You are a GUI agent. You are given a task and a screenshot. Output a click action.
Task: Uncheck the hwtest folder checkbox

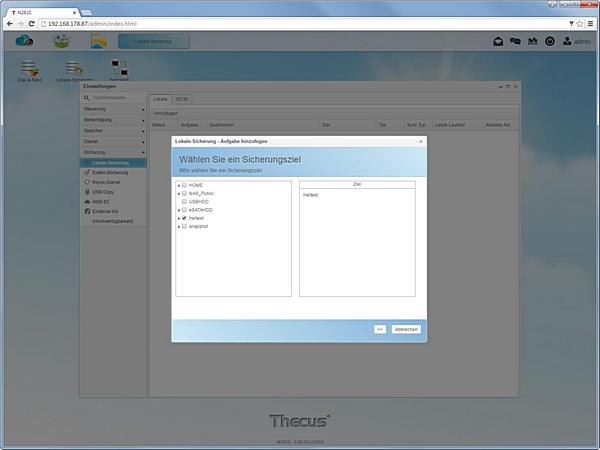coord(184,218)
